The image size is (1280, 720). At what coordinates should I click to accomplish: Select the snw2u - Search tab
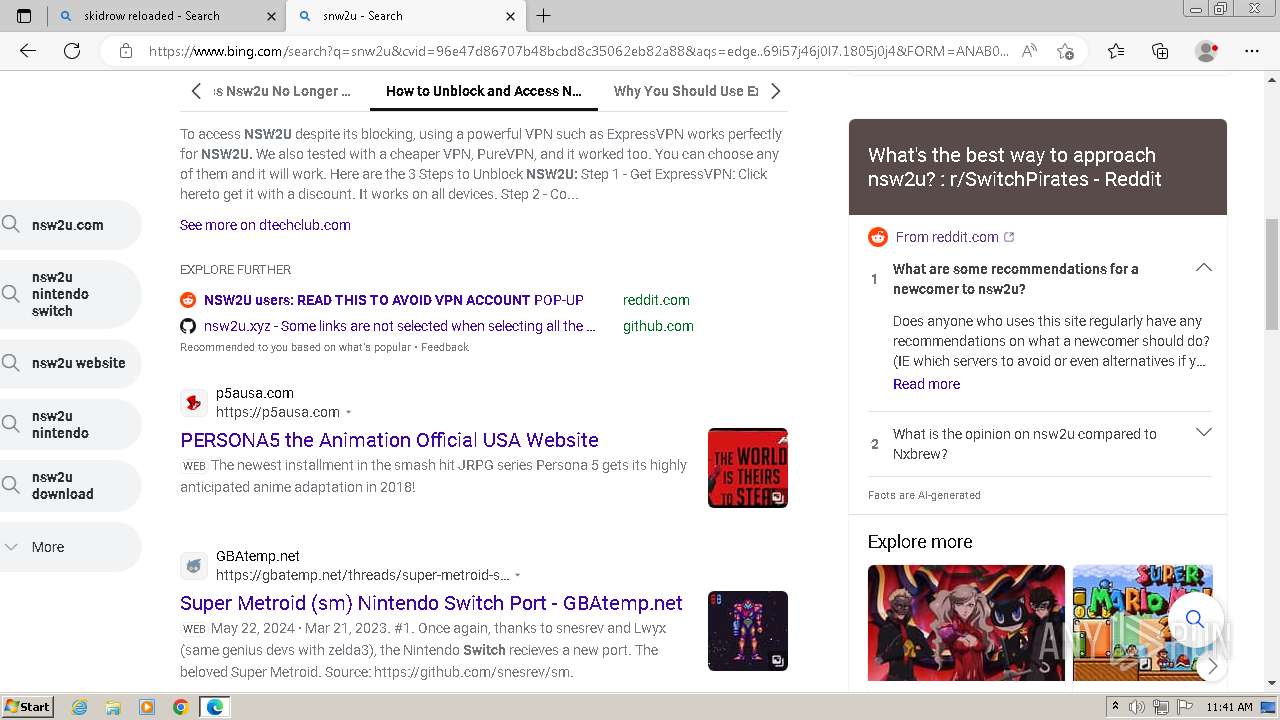pos(363,16)
